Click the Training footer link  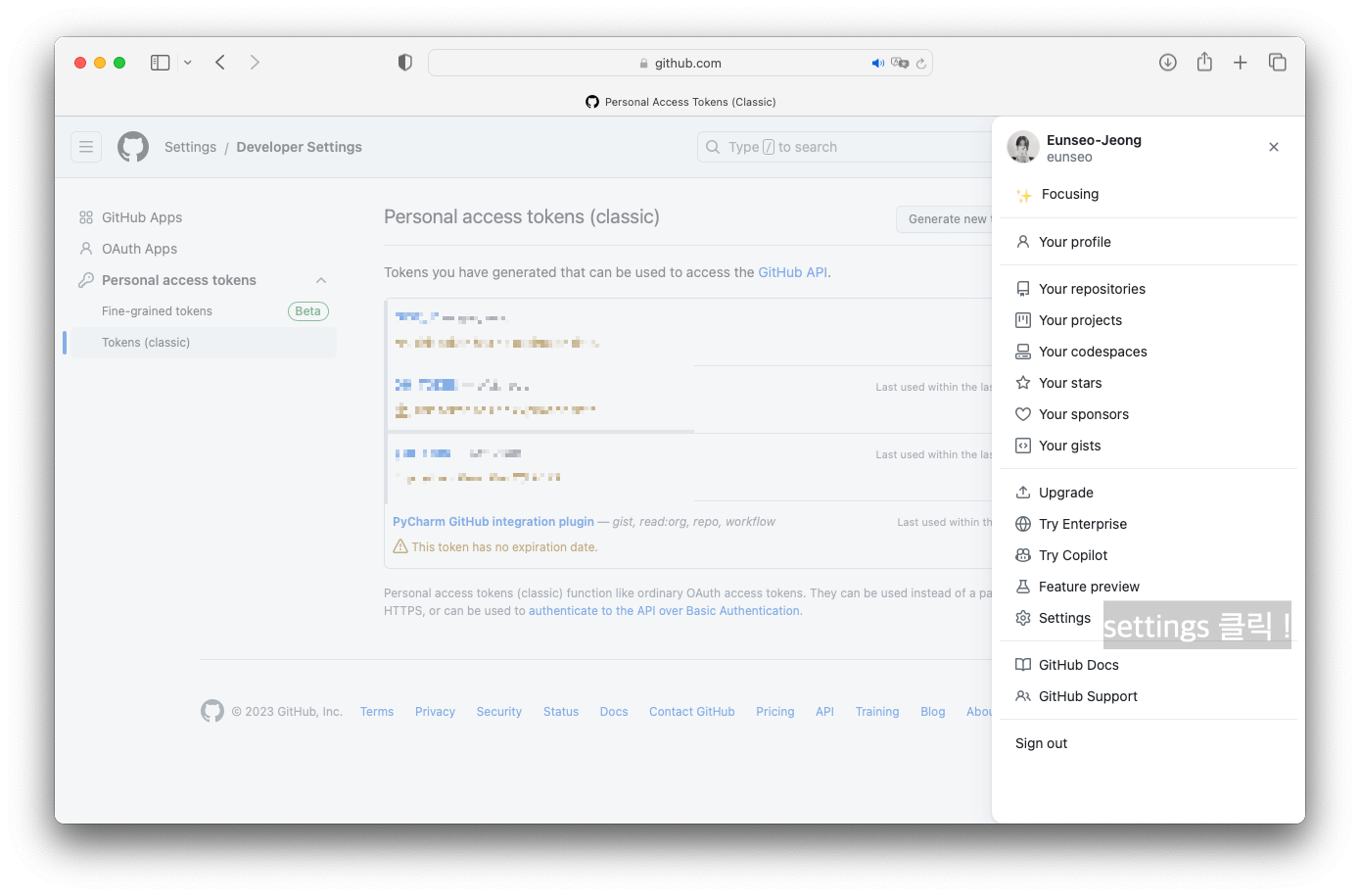(x=877, y=712)
